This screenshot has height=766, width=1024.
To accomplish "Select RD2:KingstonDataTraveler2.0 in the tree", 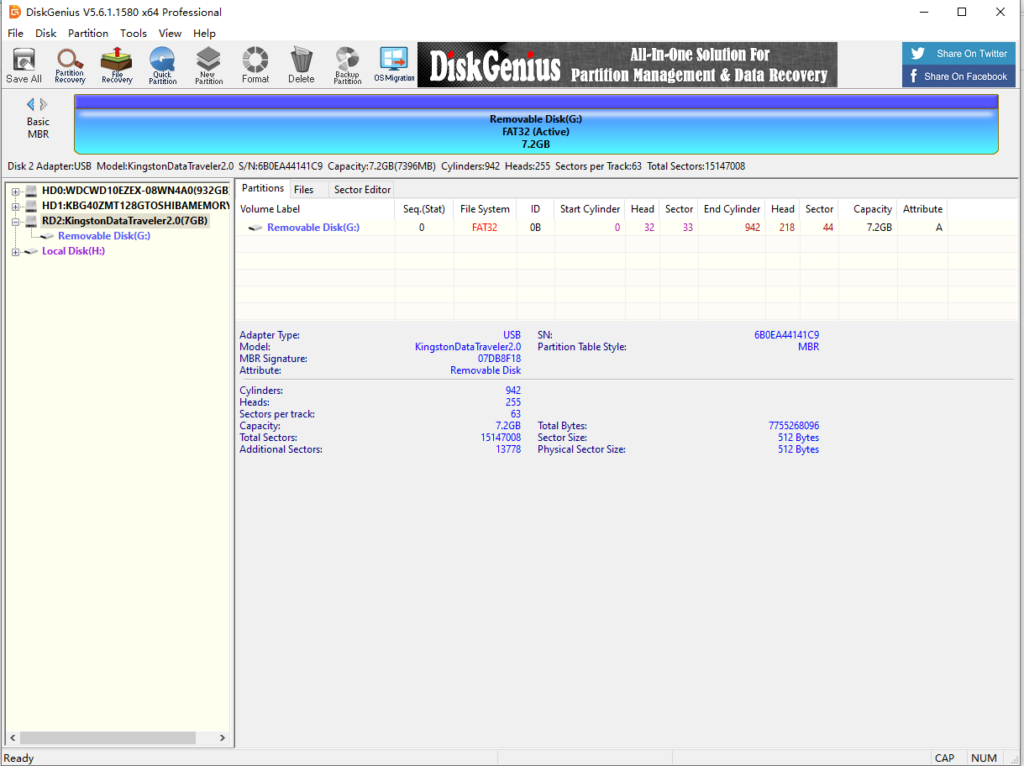I will tap(125, 221).
